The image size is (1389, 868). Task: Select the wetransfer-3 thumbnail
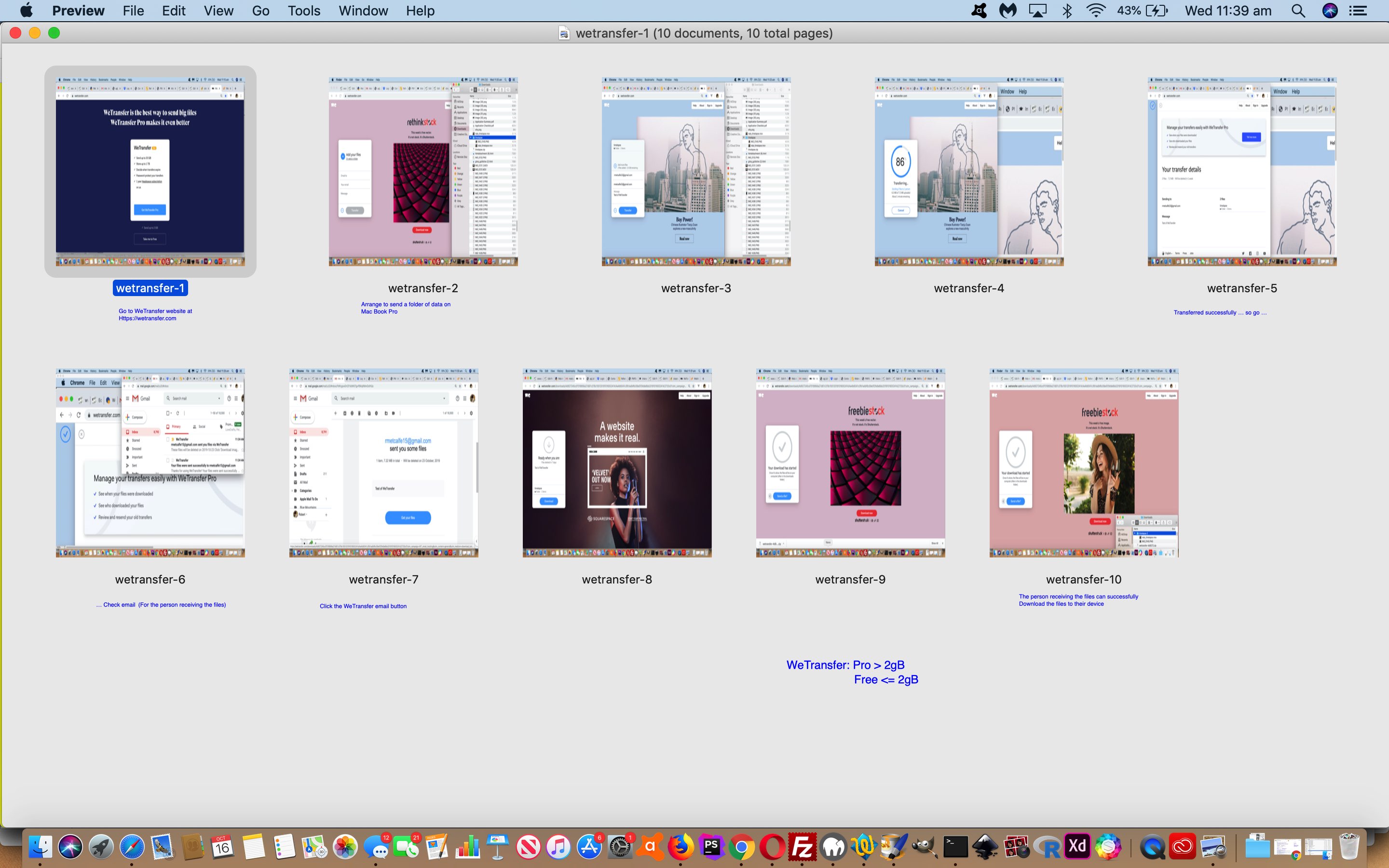tap(696, 172)
